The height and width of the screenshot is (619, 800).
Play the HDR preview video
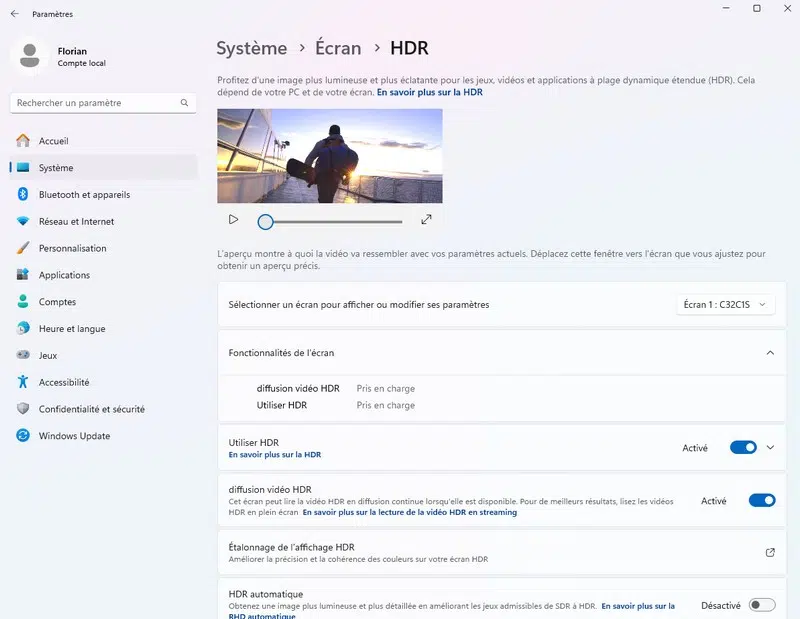[x=233, y=220]
